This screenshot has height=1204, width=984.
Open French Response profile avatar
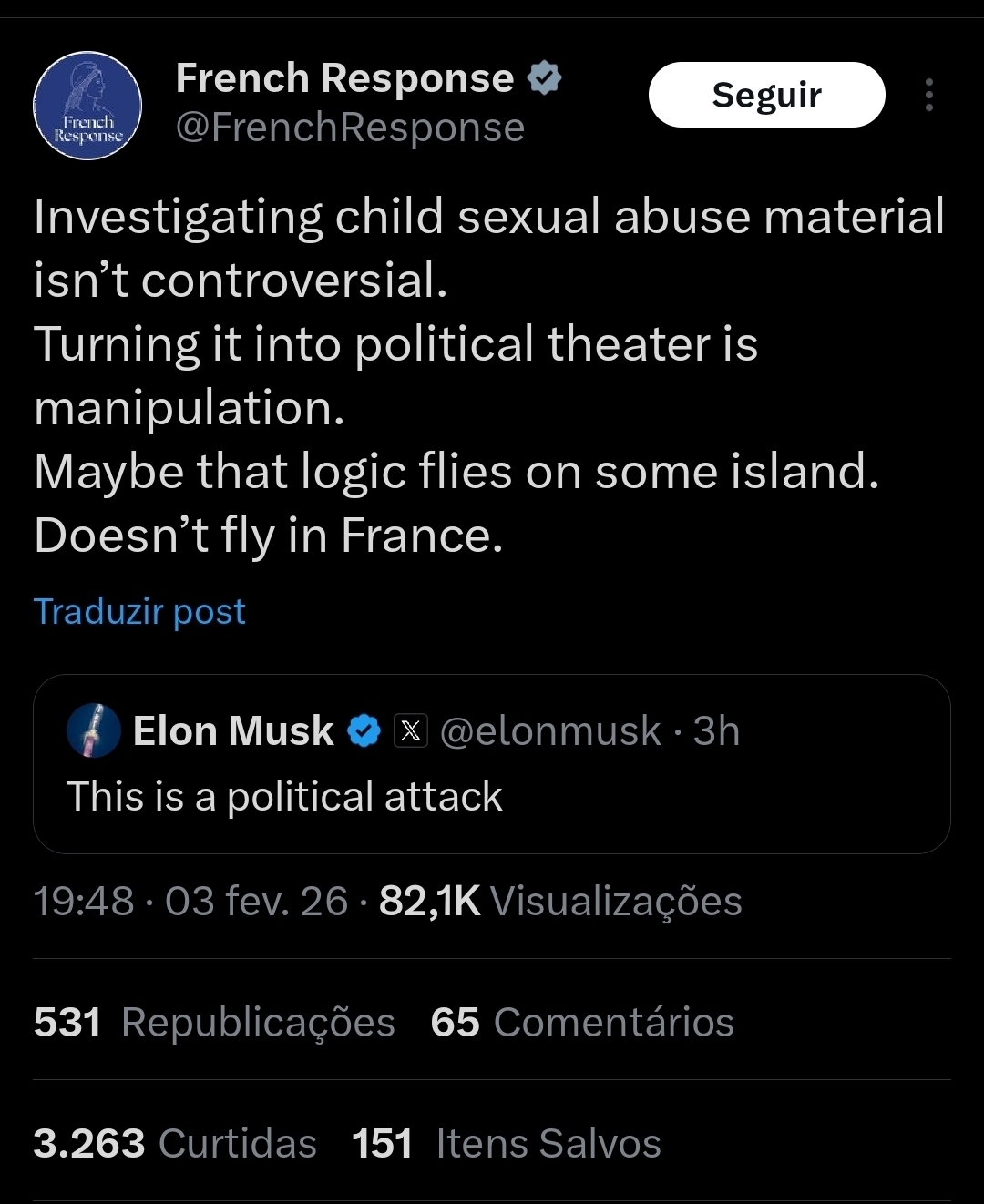click(87, 106)
